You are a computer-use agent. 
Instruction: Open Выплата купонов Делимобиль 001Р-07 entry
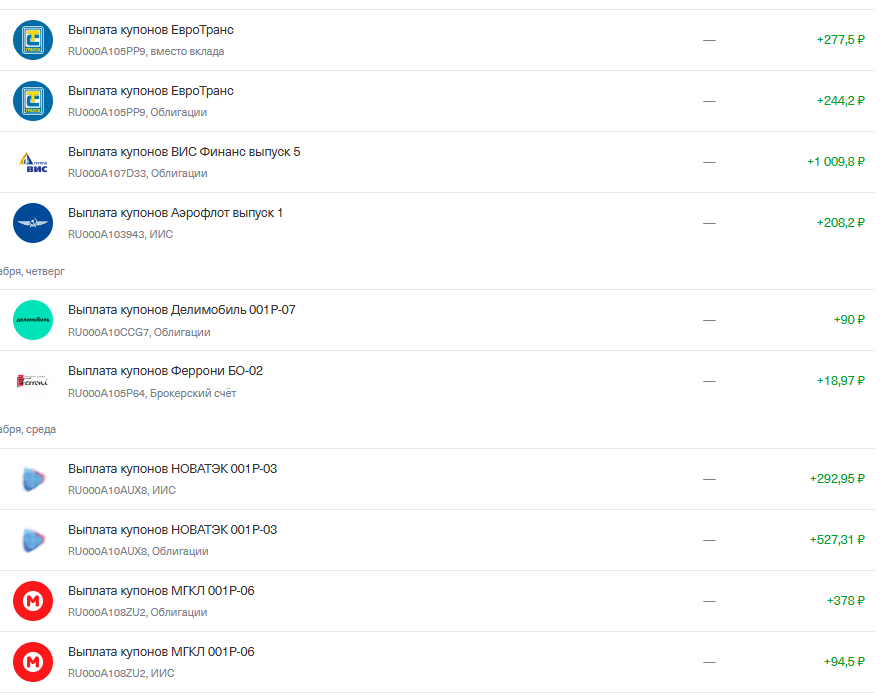click(x=181, y=310)
